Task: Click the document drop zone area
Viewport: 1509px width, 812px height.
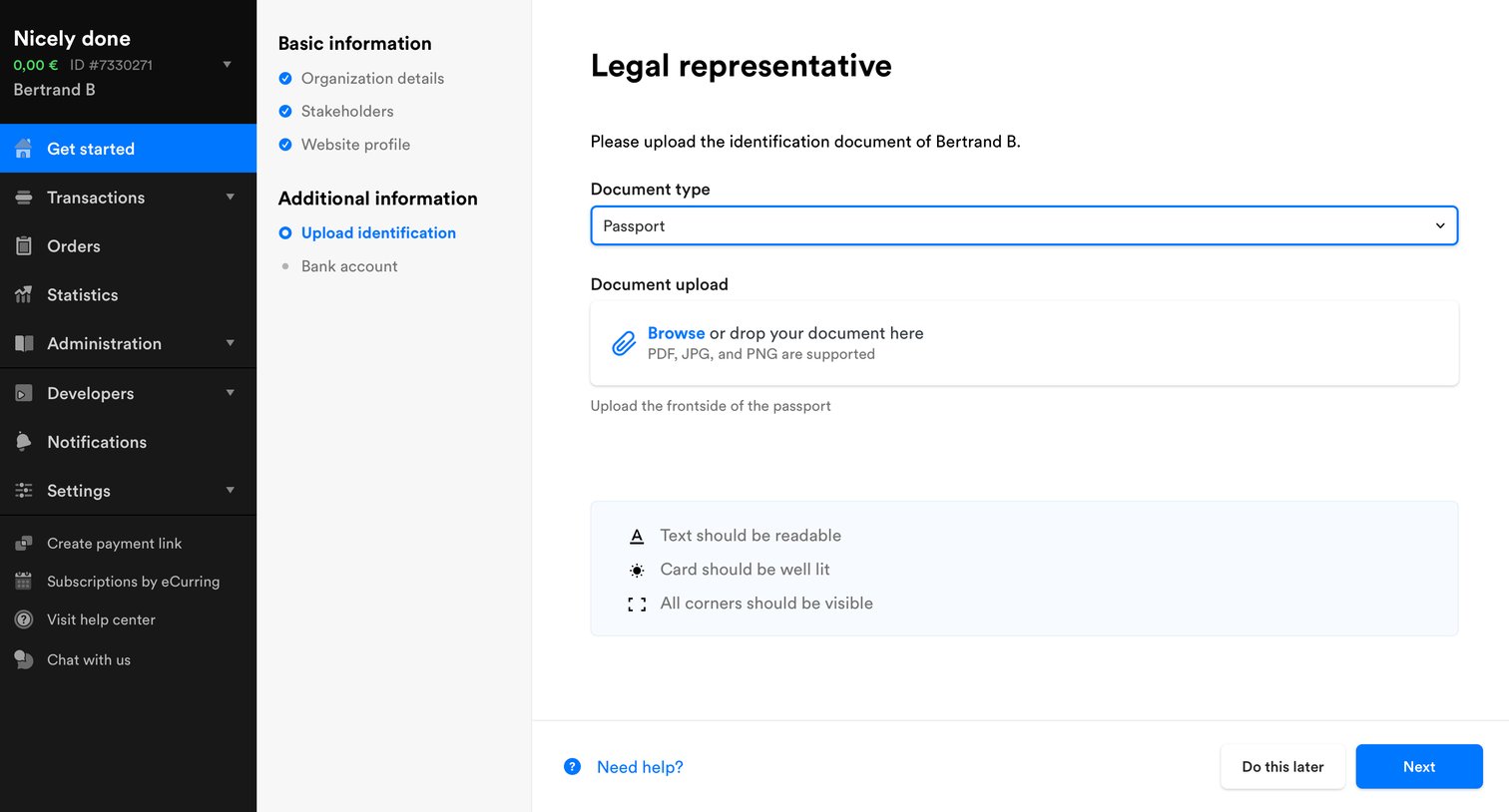Action: [x=1024, y=343]
